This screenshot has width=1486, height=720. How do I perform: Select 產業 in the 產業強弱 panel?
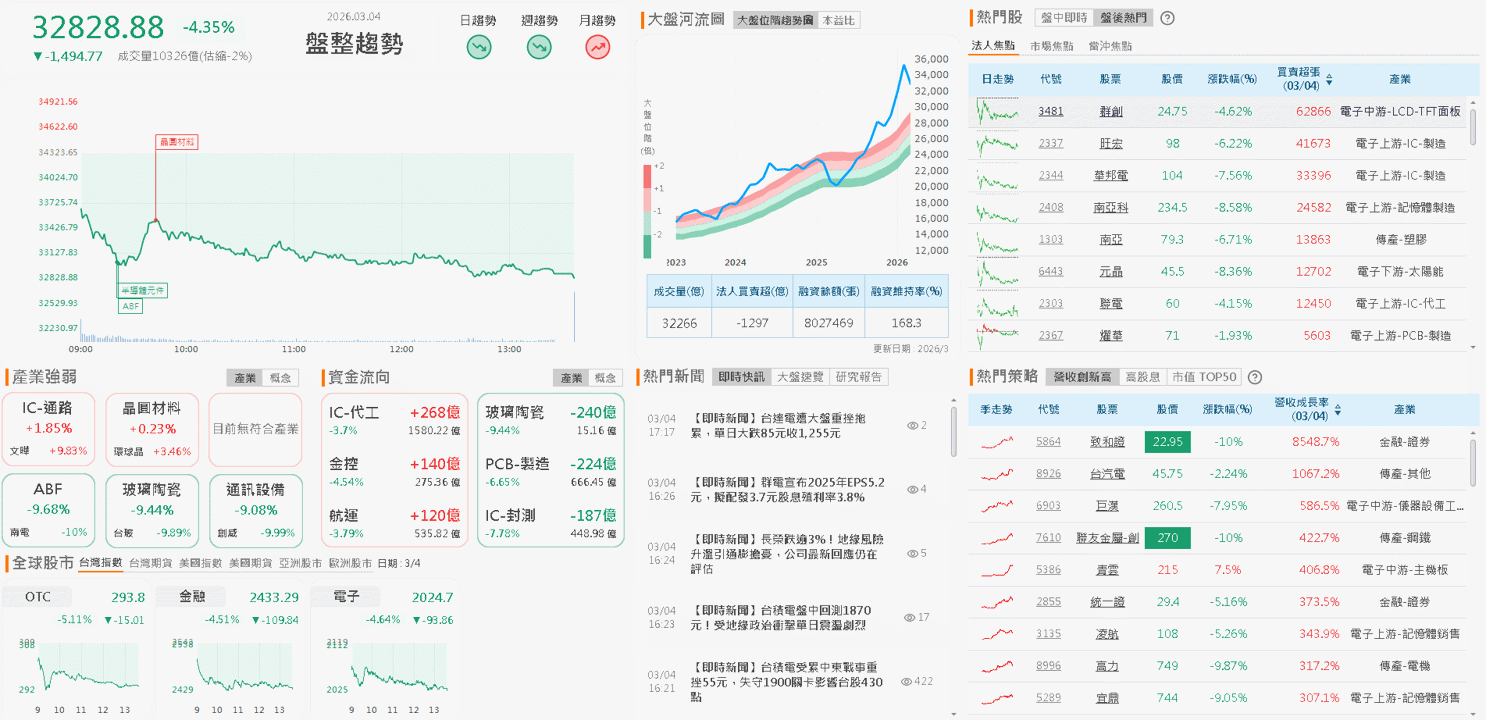pyautogui.click(x=245, y=378)
